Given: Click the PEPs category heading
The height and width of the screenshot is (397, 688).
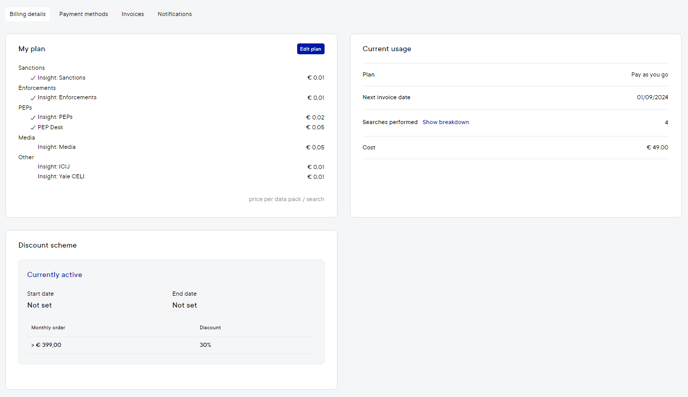Looking at the screenshot, I should click(25, 107).
